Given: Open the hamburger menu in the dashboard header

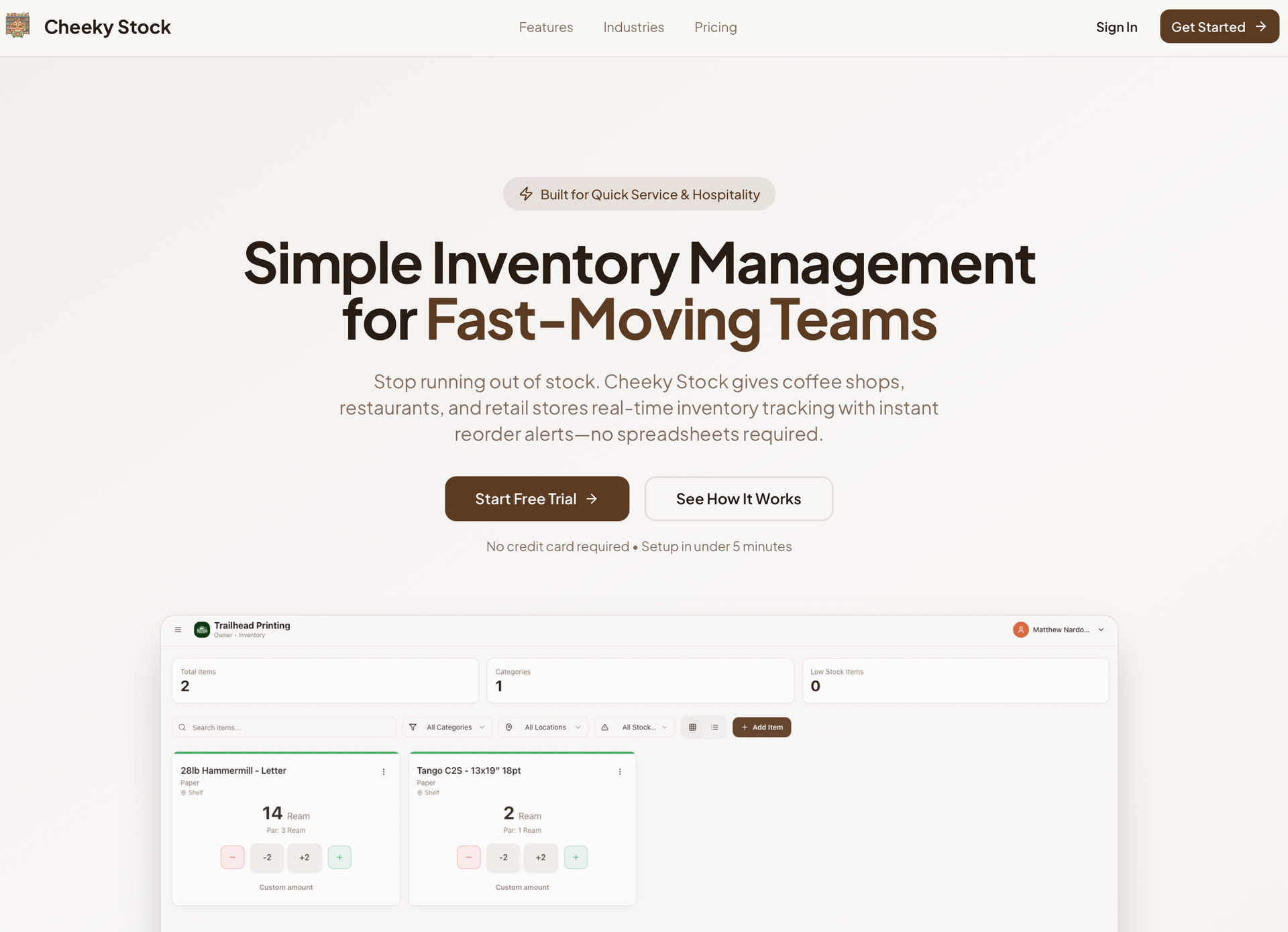Looking at the screenshot, I should [x=178, y=629].
